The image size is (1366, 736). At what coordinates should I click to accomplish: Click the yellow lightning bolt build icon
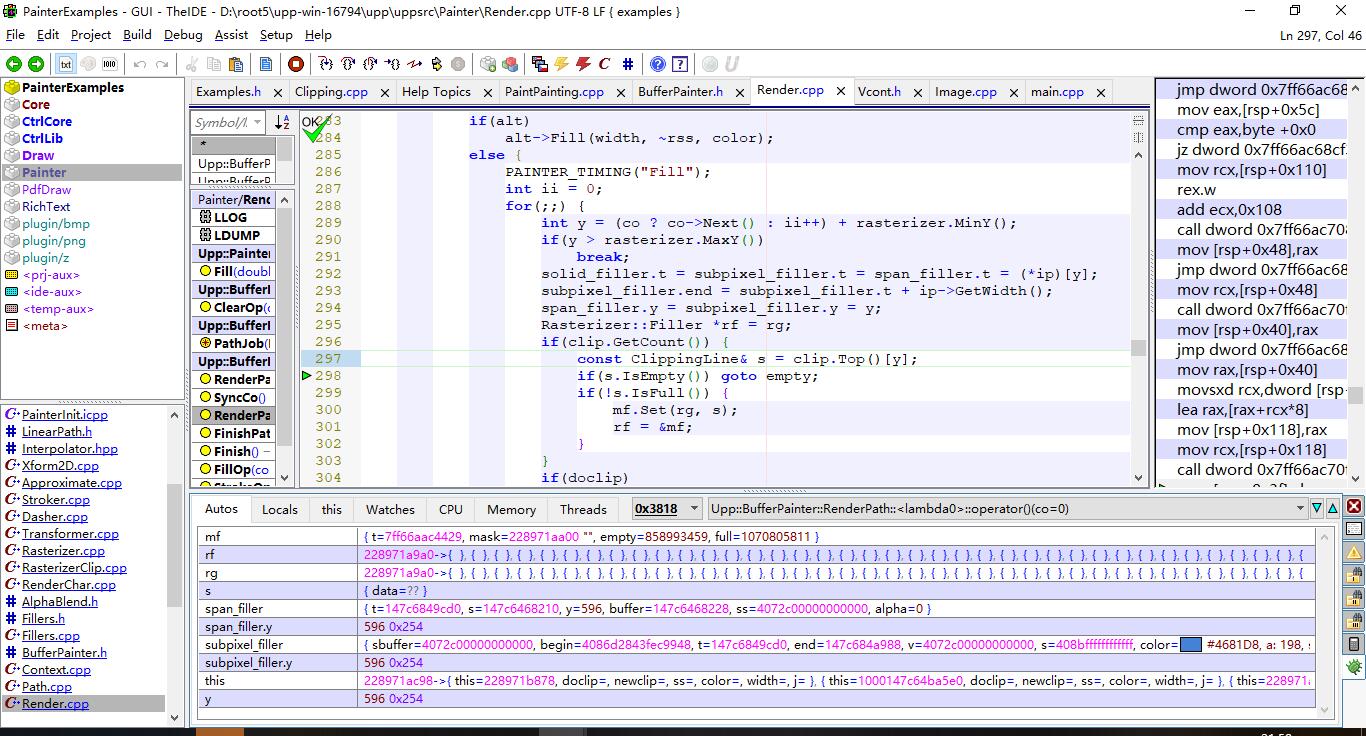tap(561, 64)
